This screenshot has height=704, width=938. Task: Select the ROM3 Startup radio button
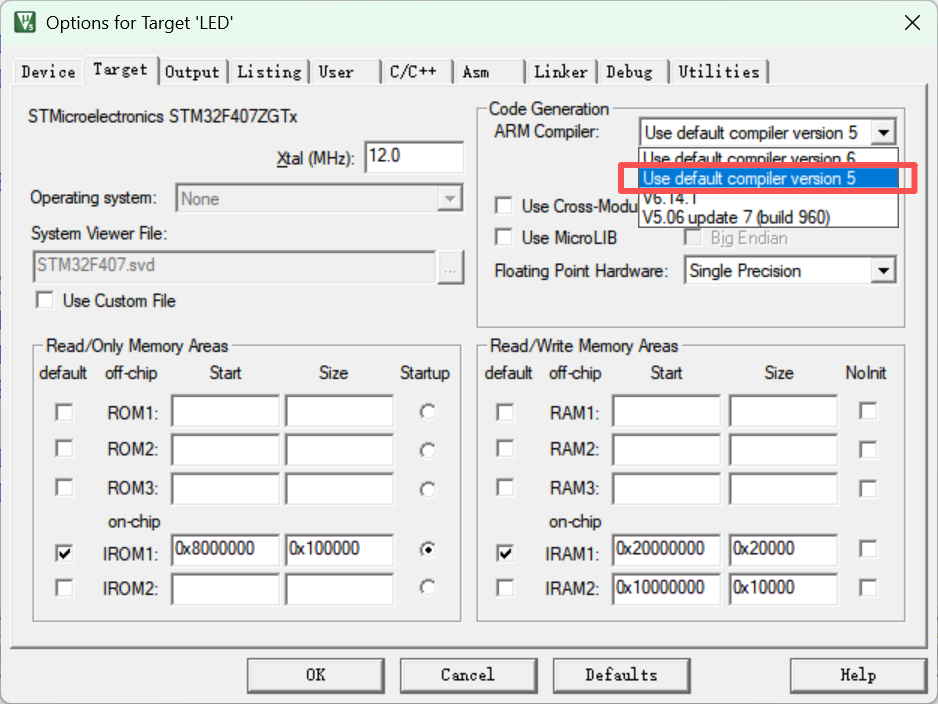428,489
